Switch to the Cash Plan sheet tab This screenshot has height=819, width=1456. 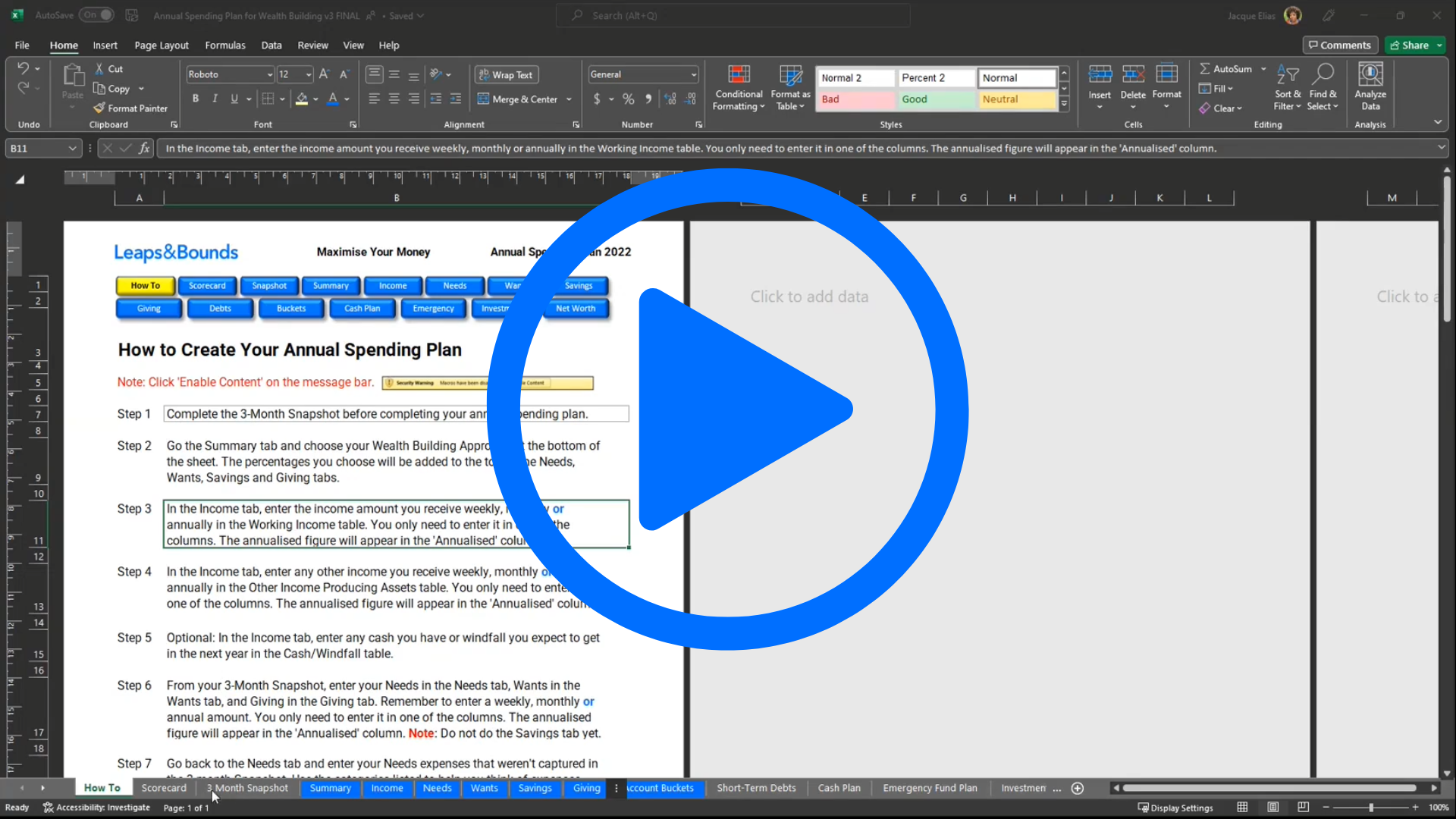[x=839, y=788]
